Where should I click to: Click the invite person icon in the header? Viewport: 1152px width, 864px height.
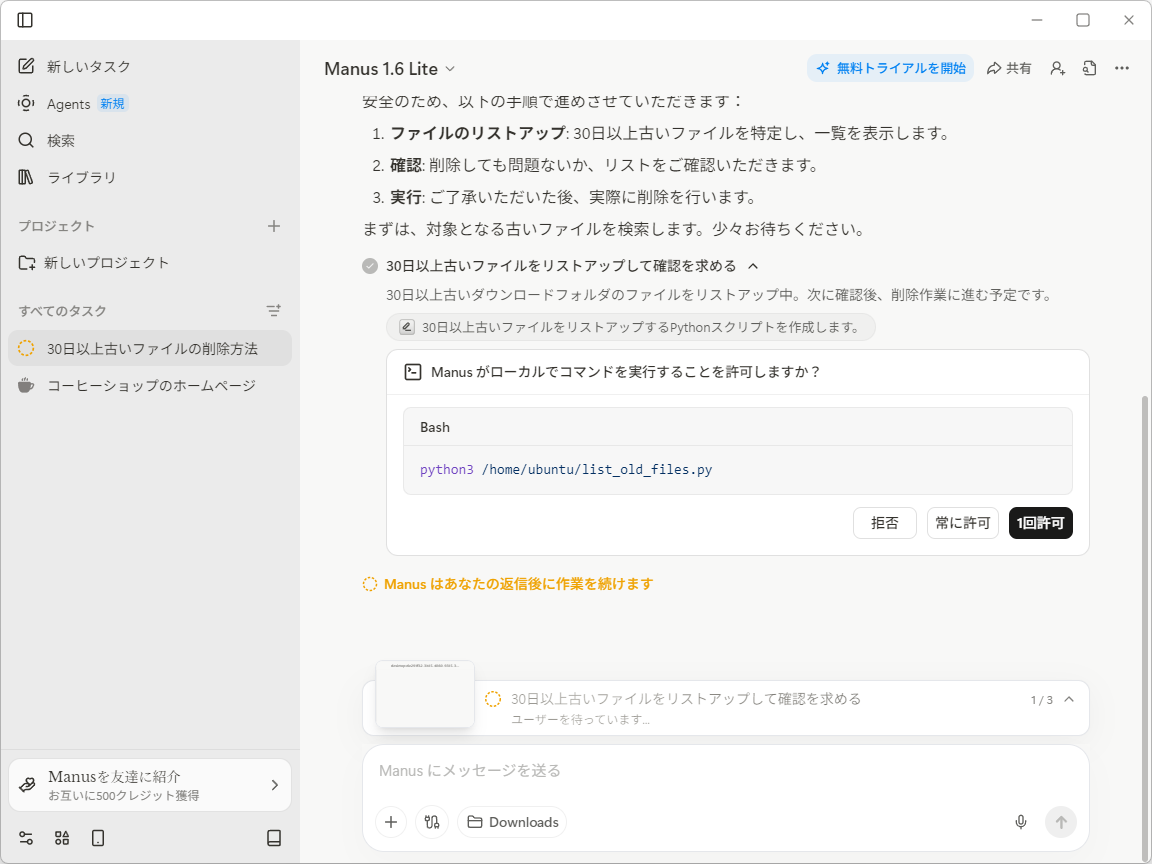coord(1057,68)
